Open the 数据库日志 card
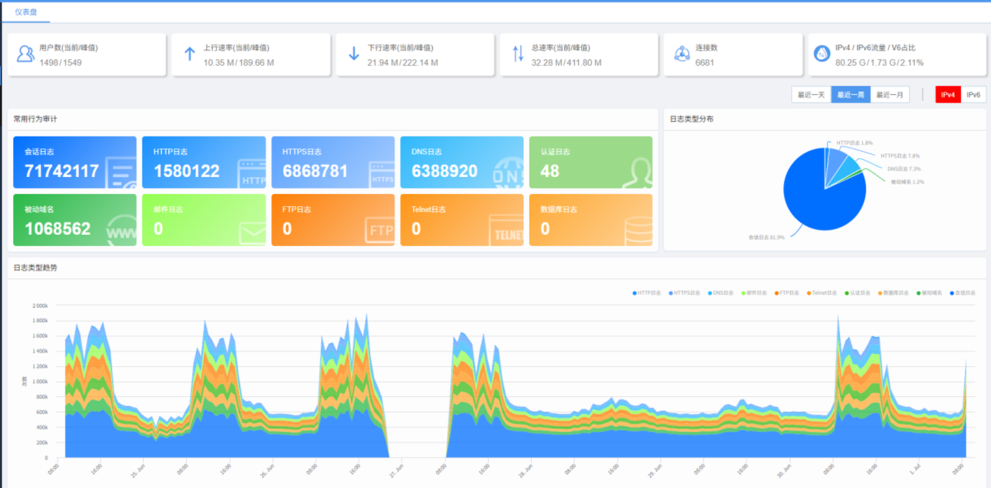Image resolution: width=991 pixels, height=488 pixels. pos(591,220)
